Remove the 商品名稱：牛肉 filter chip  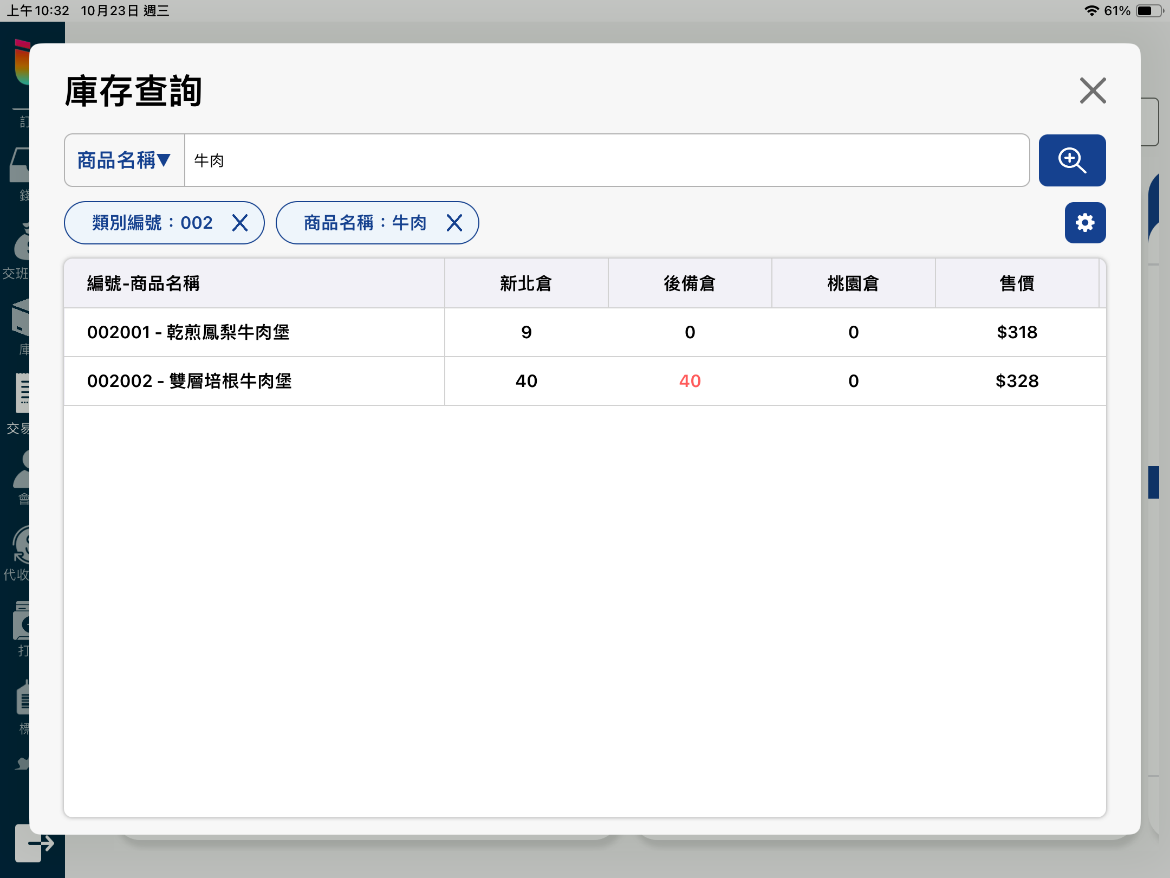(x=454, y=223)
